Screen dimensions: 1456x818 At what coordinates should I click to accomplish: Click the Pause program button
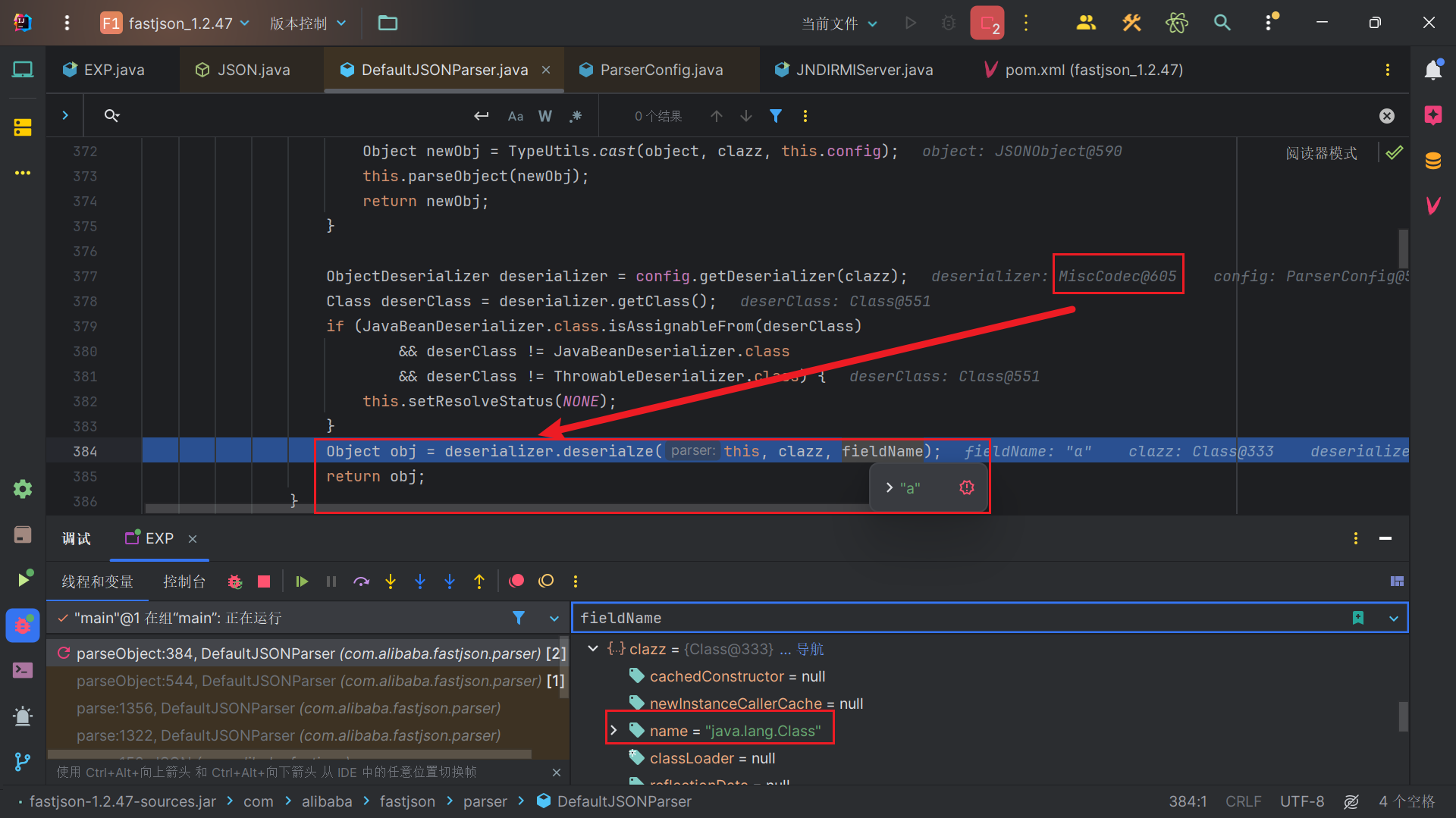(x=331, y=581)
